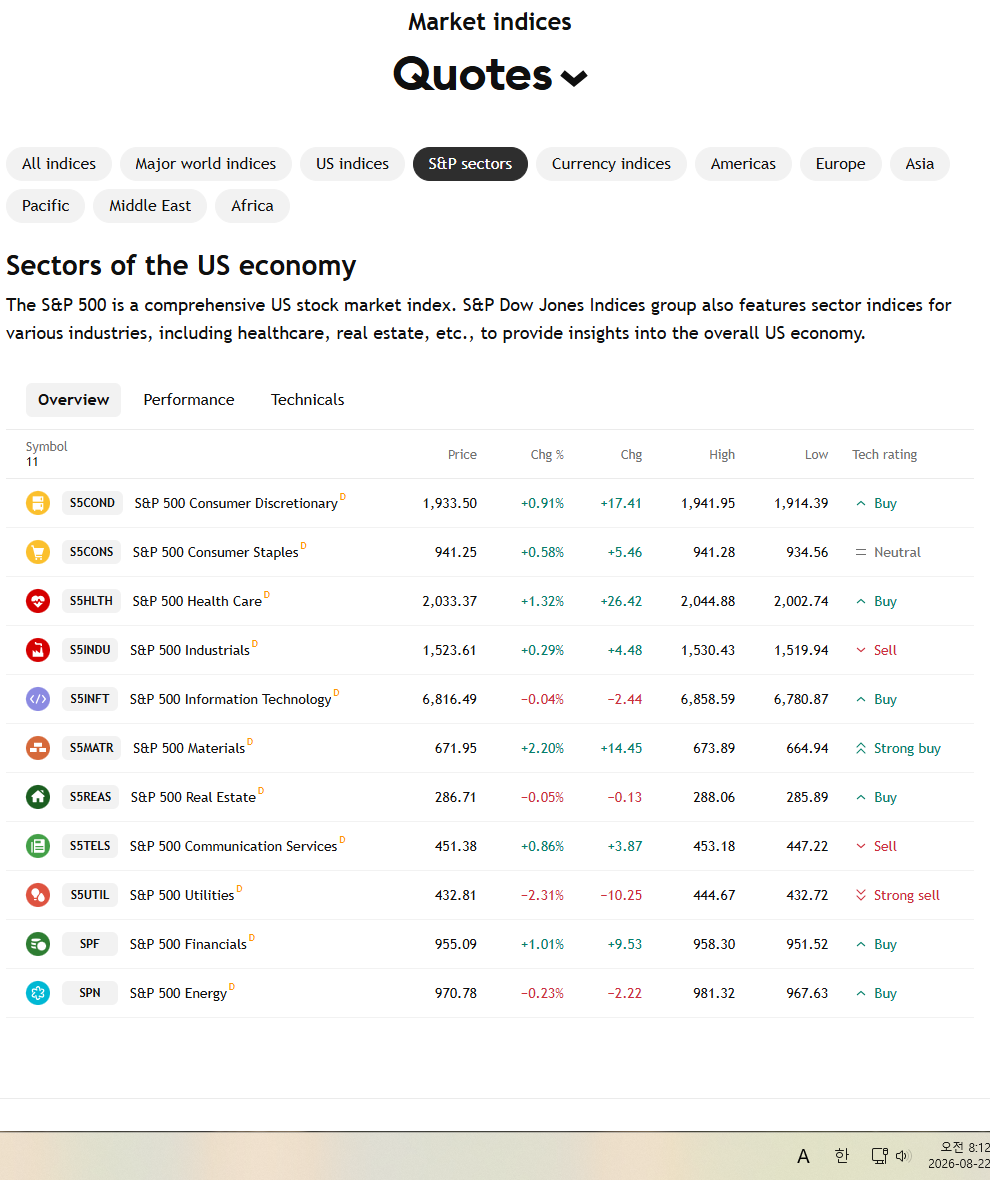Screen dimensions: 990x1180
Task: Open the Consumer Discretionary sector icon
Action: click(38, 503)
